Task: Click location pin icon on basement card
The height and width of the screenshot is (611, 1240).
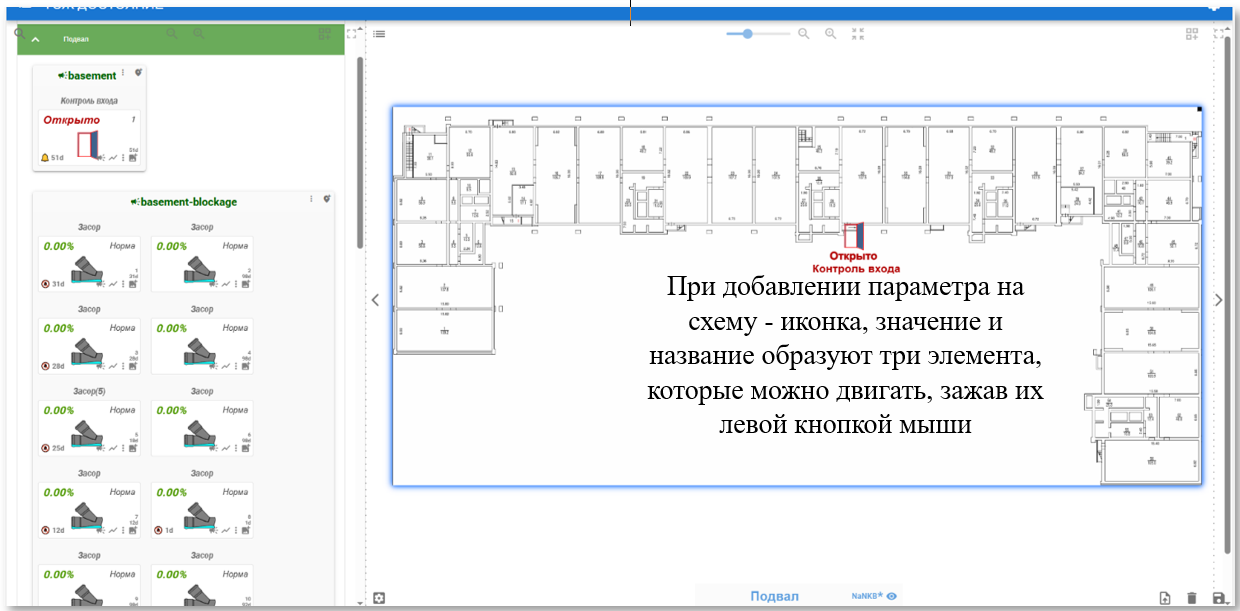Action: tap(139, 73)
